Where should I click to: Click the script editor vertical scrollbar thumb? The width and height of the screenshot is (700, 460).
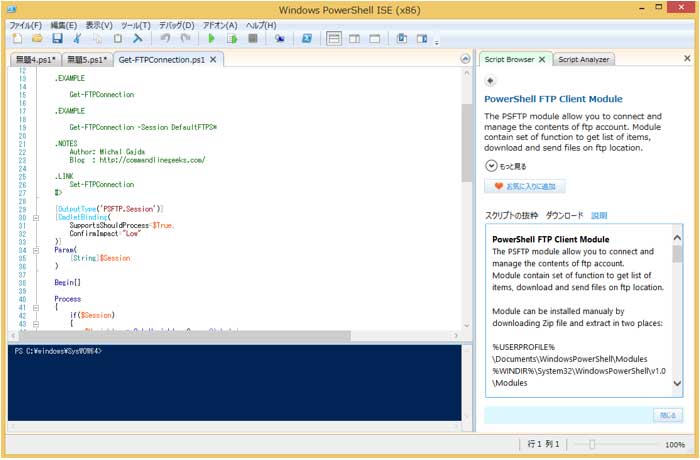pyautogui.click(x=467, y=143)
